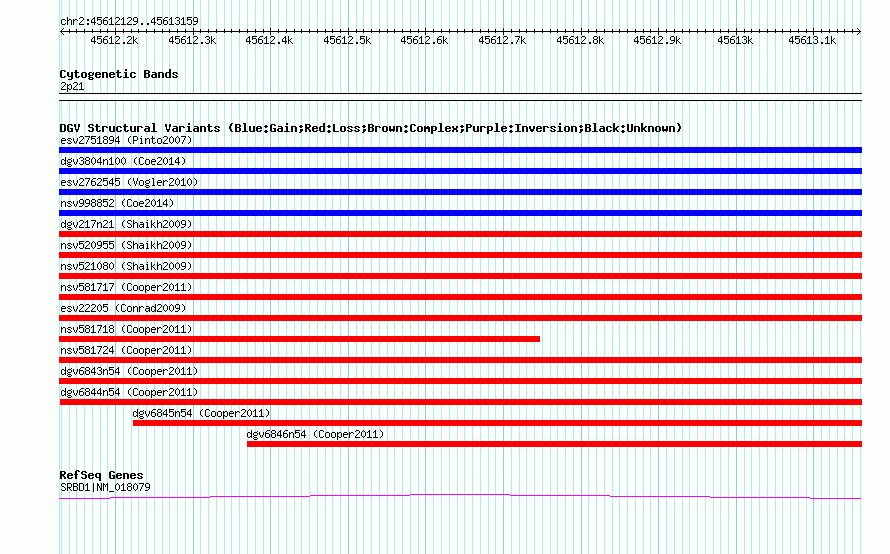Select the blue bar under nsv998852
Viewport: 890px width, 554px height.
[x=460, y=213]
